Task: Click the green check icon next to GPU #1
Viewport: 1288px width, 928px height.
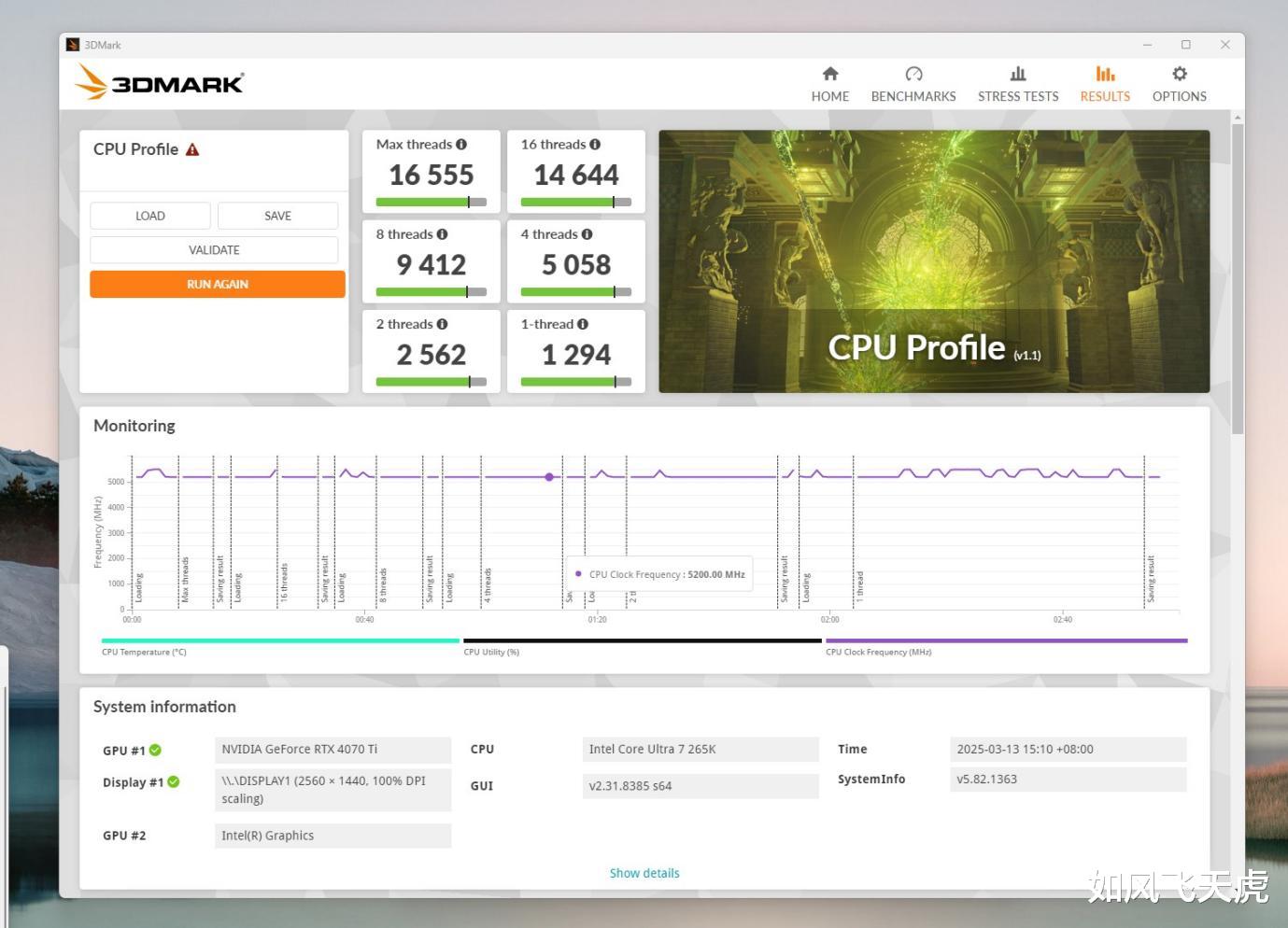Action: 155,750
